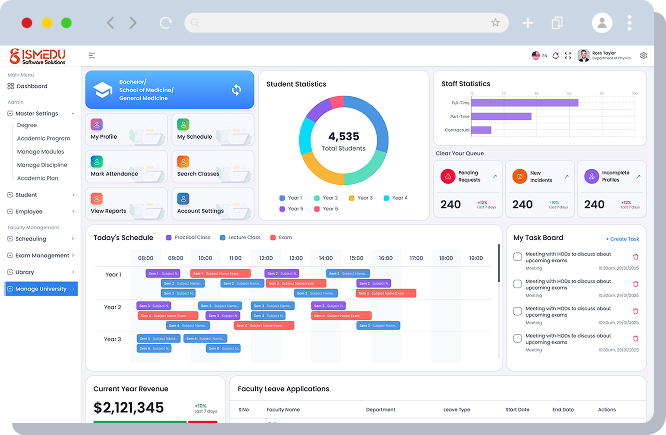The height and width of the screenshot is (435, 666).
Task: Open the Mark Attendance shortcut card
Action: click(x=127, y=167)
